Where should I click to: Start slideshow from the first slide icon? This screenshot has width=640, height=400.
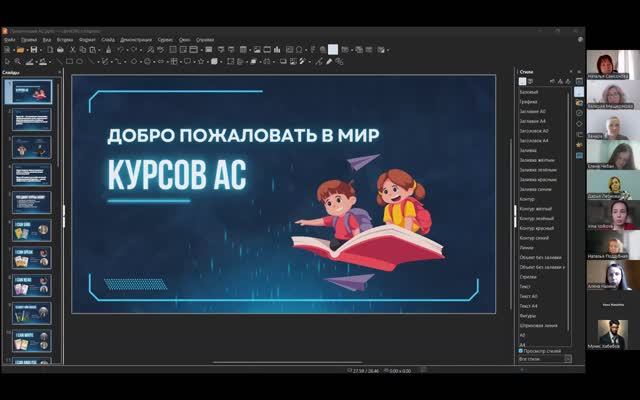(x=221, y=50)
